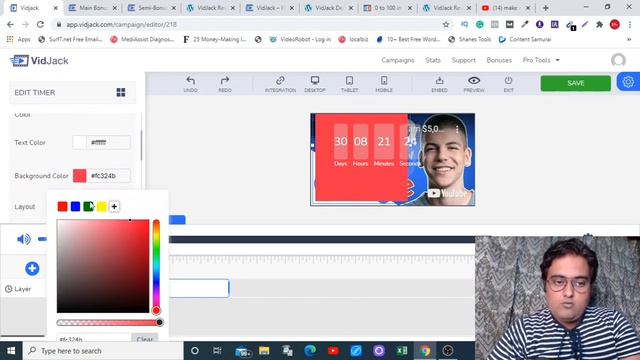Open Support in top navigation
The width and height of the screenshot is (640, 360).
click(463, 60)
